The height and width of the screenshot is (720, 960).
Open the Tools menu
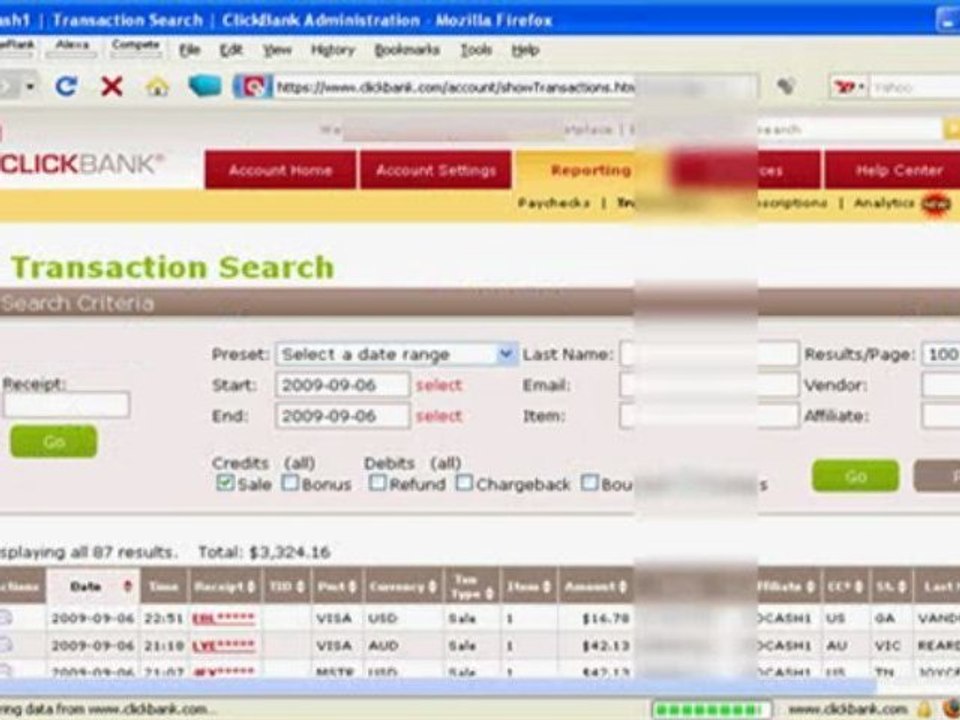tap(476, 50)
